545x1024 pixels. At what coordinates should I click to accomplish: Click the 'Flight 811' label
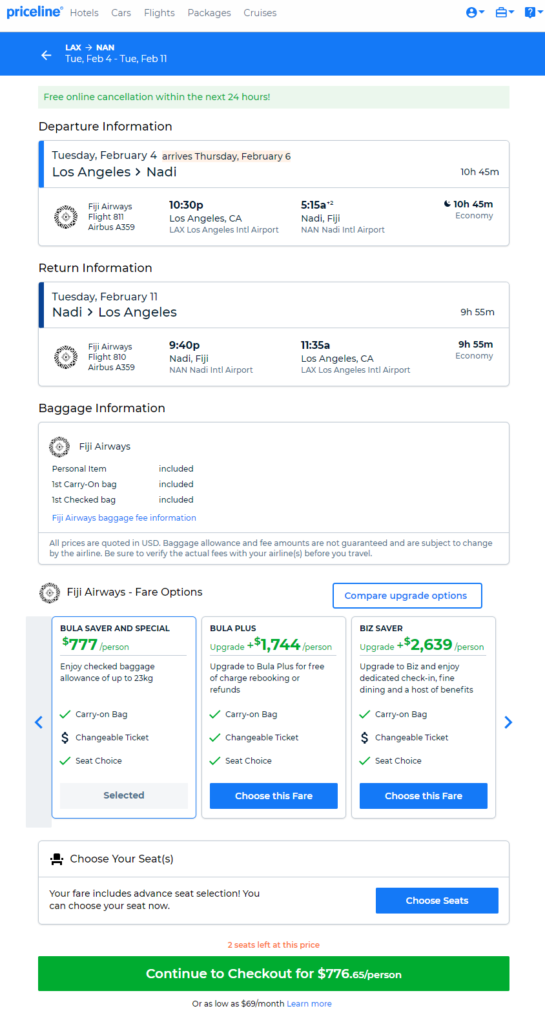[x=106, y=217]
